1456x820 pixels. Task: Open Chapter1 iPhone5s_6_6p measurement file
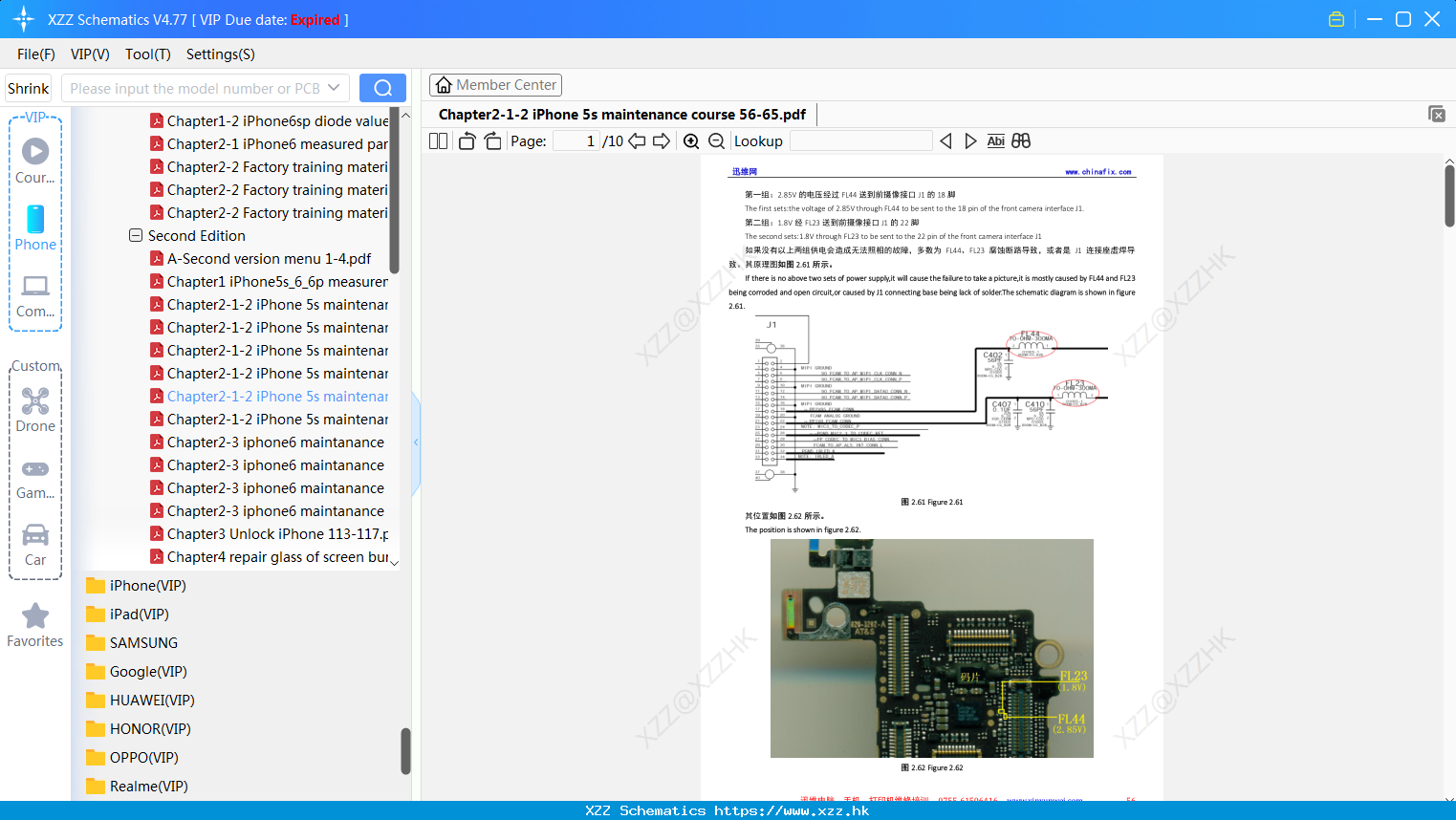tap(270, 281)
